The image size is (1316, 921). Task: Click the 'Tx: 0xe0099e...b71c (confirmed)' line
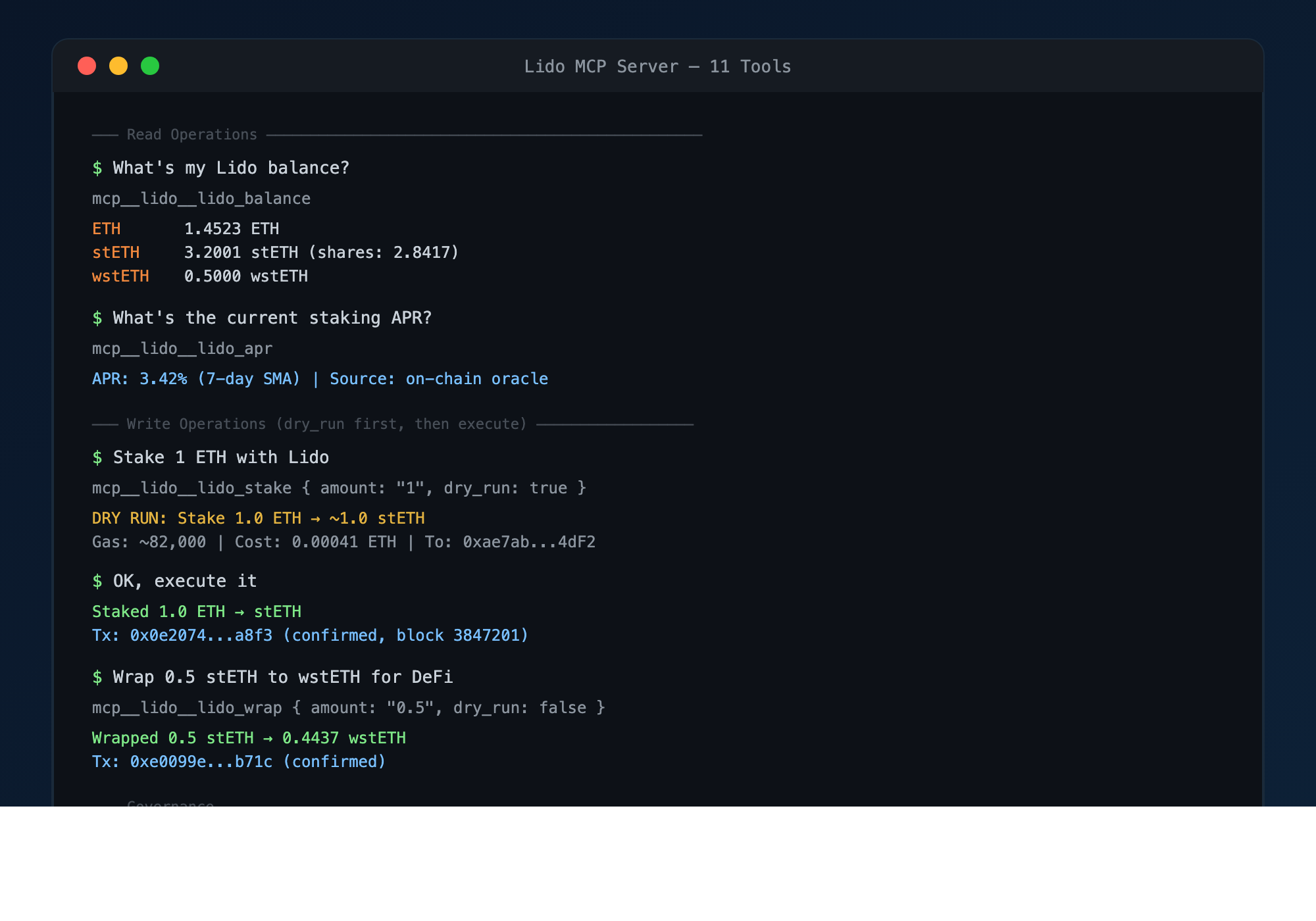239,762
